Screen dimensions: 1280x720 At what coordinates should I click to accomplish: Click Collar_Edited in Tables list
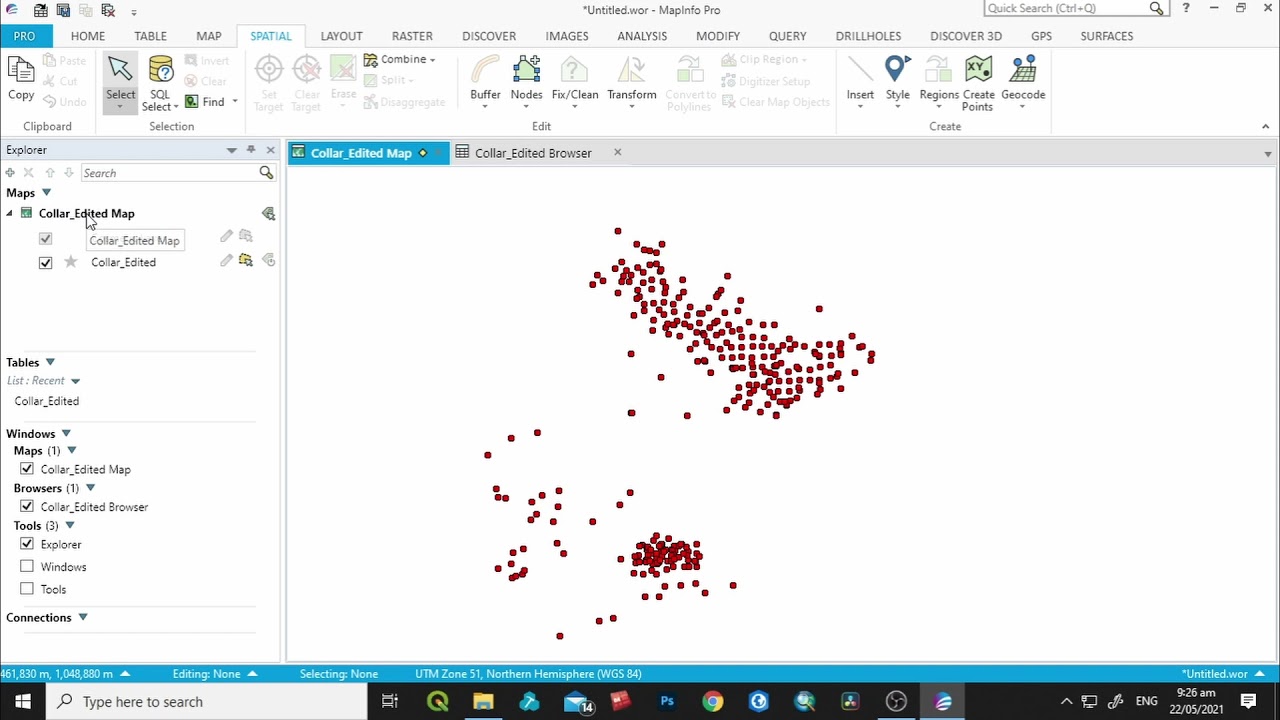pos(47,401)
